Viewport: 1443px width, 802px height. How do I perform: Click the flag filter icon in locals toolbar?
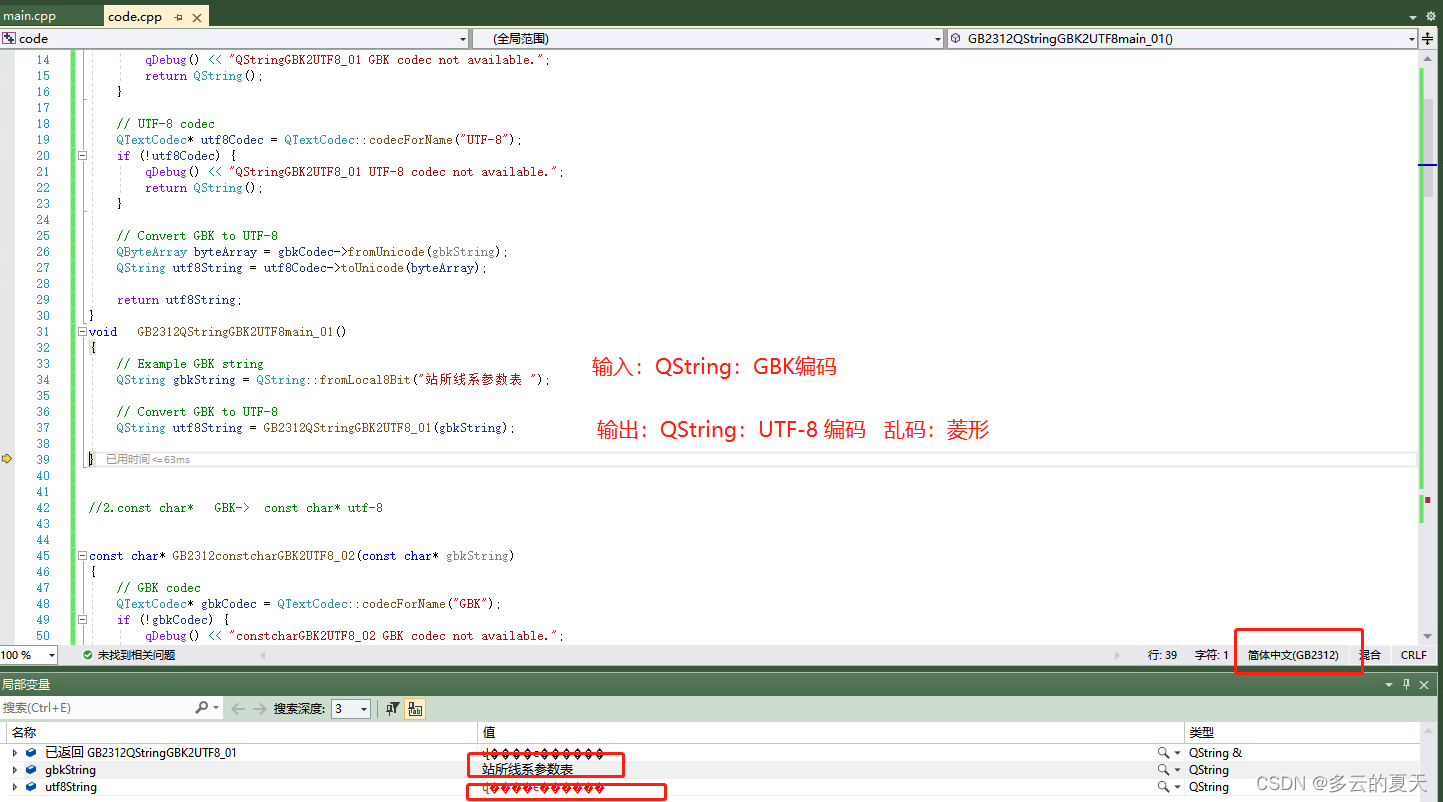pyautogui.click(x=392, y=708)
